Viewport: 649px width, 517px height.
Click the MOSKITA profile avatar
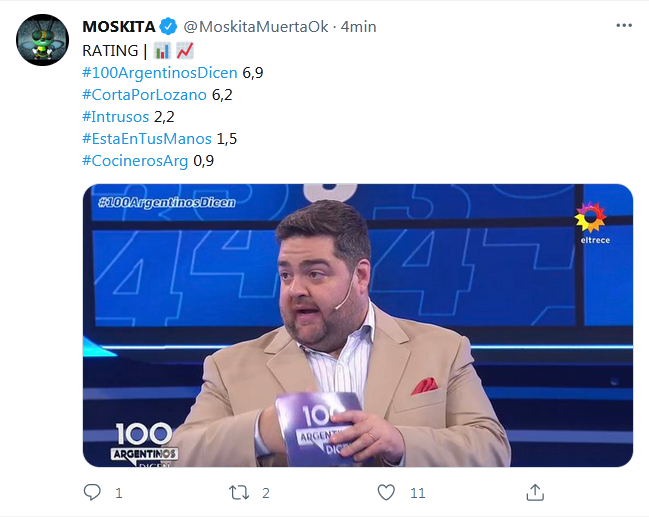click(x=42, y=40)
